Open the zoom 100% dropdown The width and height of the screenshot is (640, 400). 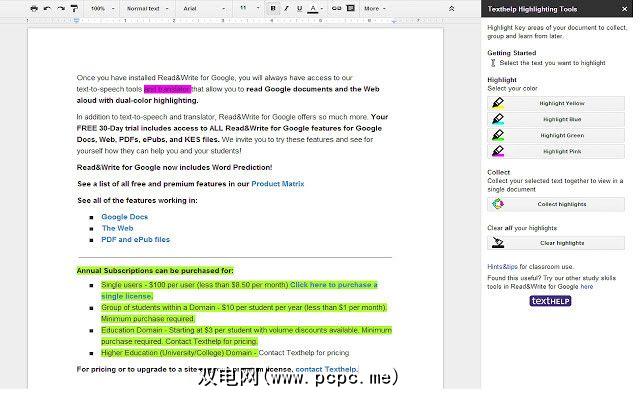[101, 8]
